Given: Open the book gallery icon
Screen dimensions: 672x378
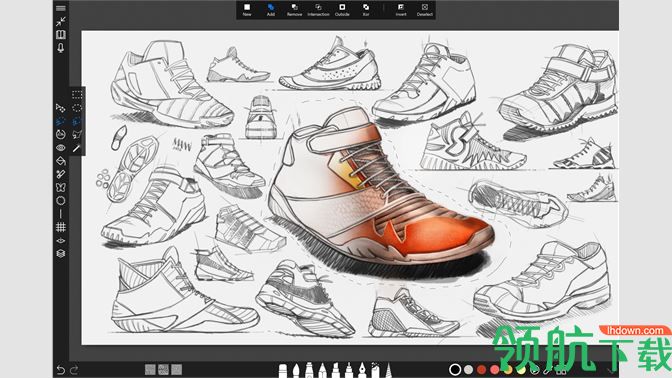Looking at the screenshot, I should pyautogui.click(x=61, y=34).
